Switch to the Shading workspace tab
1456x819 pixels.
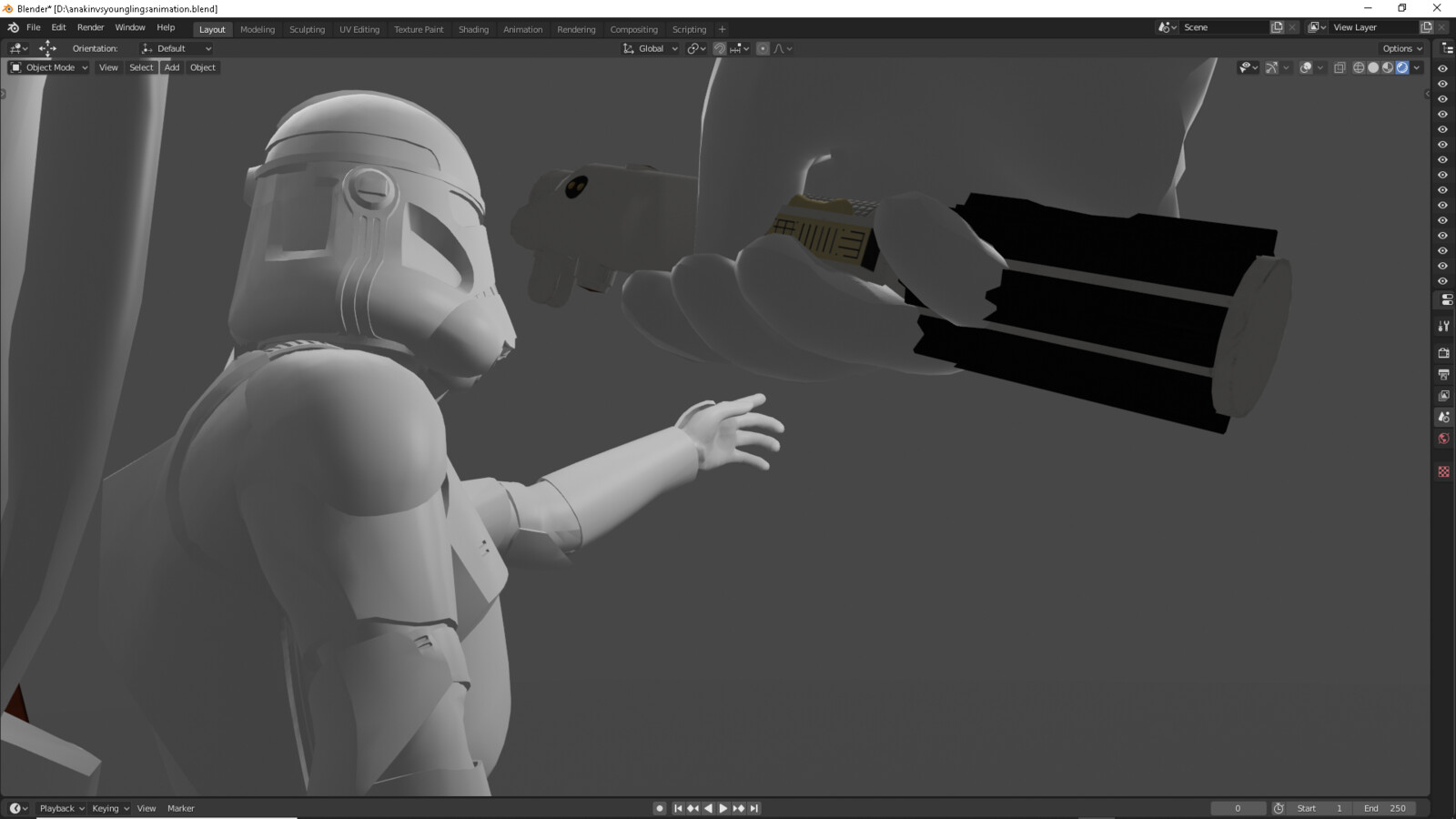(x=473, y=29)
